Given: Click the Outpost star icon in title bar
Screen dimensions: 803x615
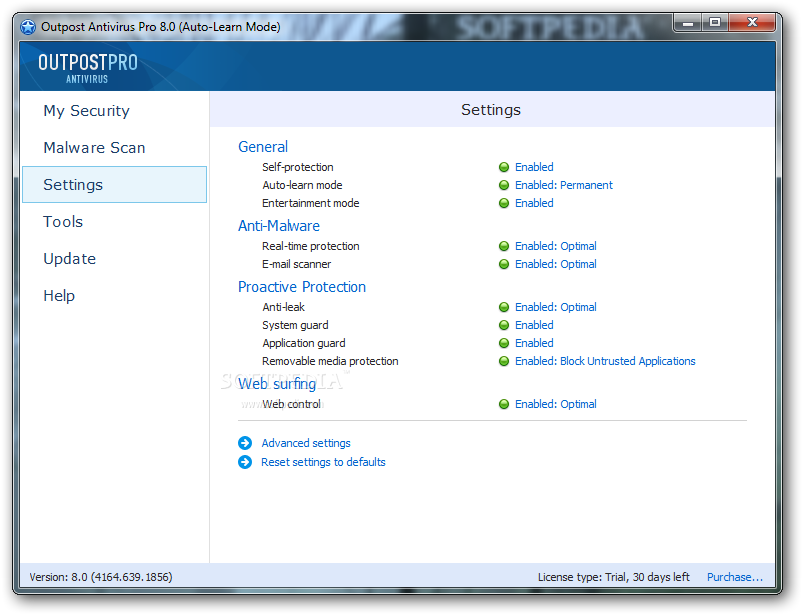Looking at the screenshot, I should pos(28,27).
